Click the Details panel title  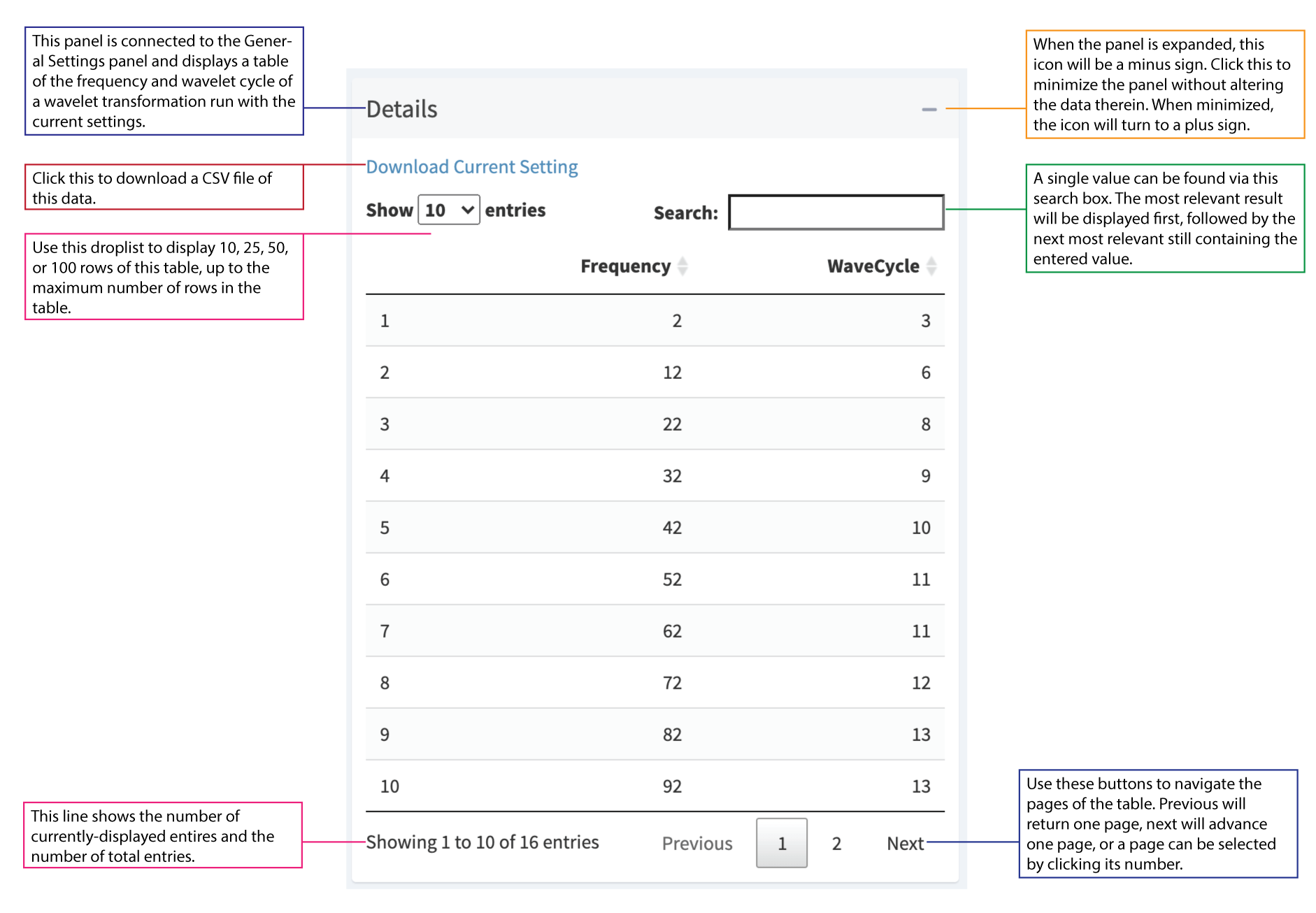[402, 110]
